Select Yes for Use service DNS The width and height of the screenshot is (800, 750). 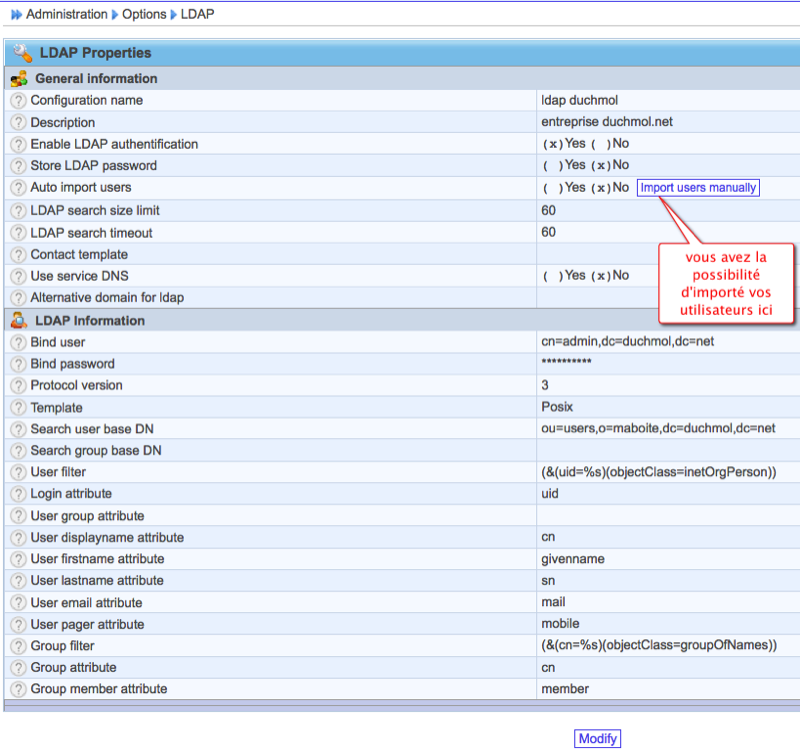tap(552, 276)
